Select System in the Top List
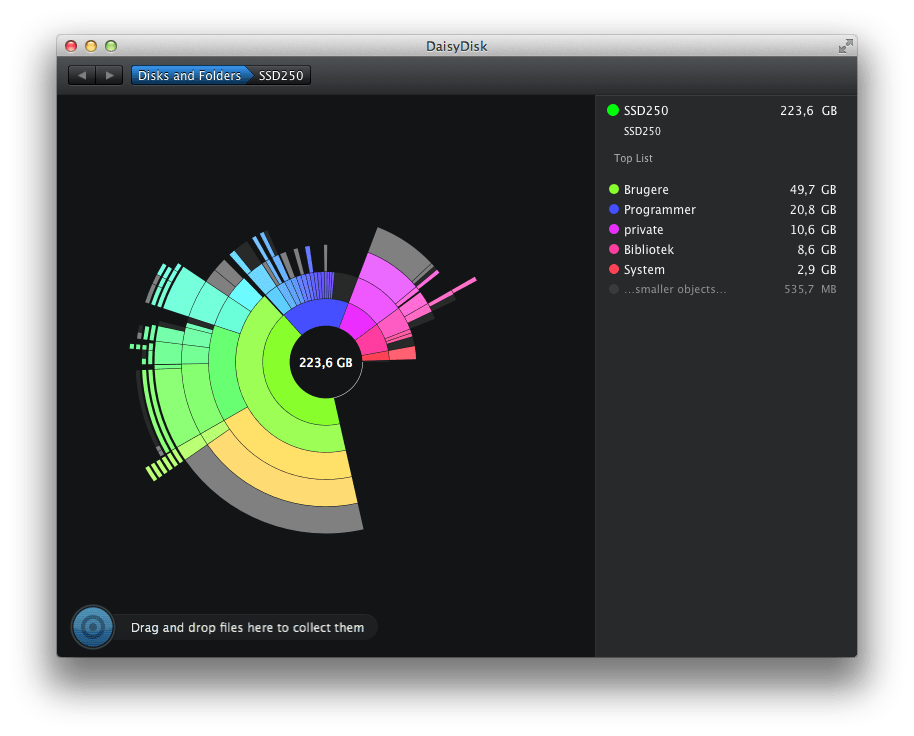914x736 pixels. click(x=644, y=269)
